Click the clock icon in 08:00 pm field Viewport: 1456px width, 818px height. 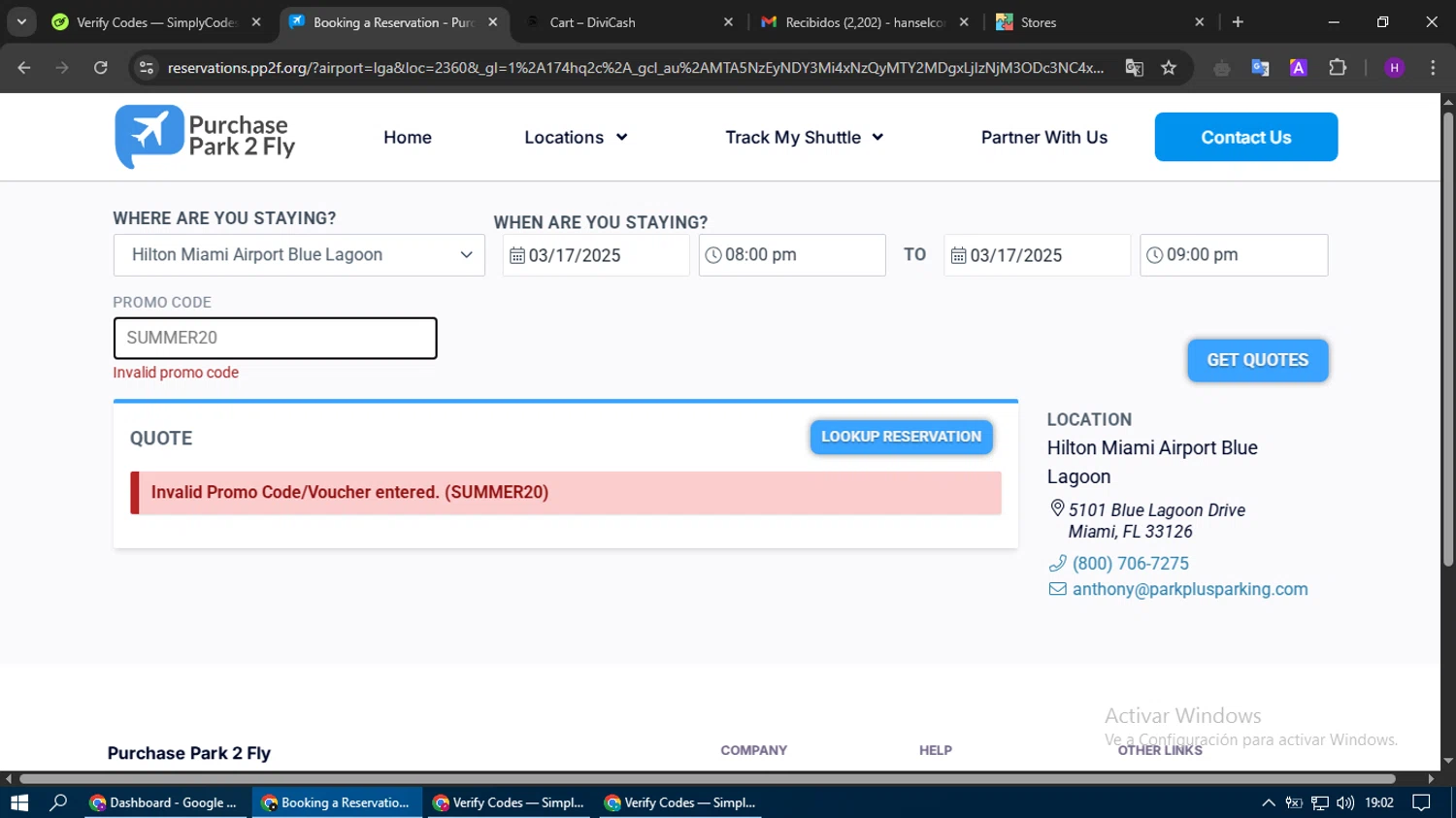[x=713, y=255]
